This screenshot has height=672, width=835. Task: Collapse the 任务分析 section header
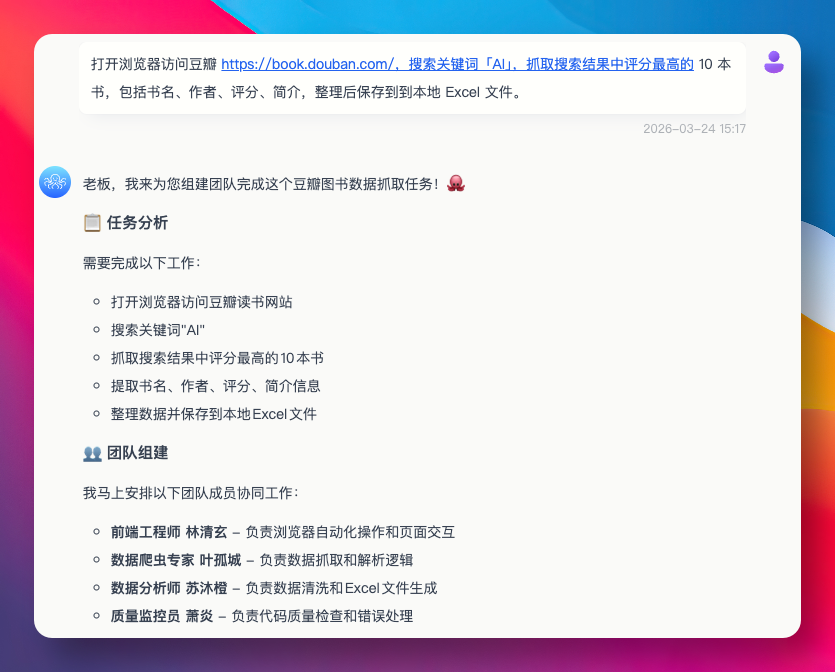click(x=135, y=222)
